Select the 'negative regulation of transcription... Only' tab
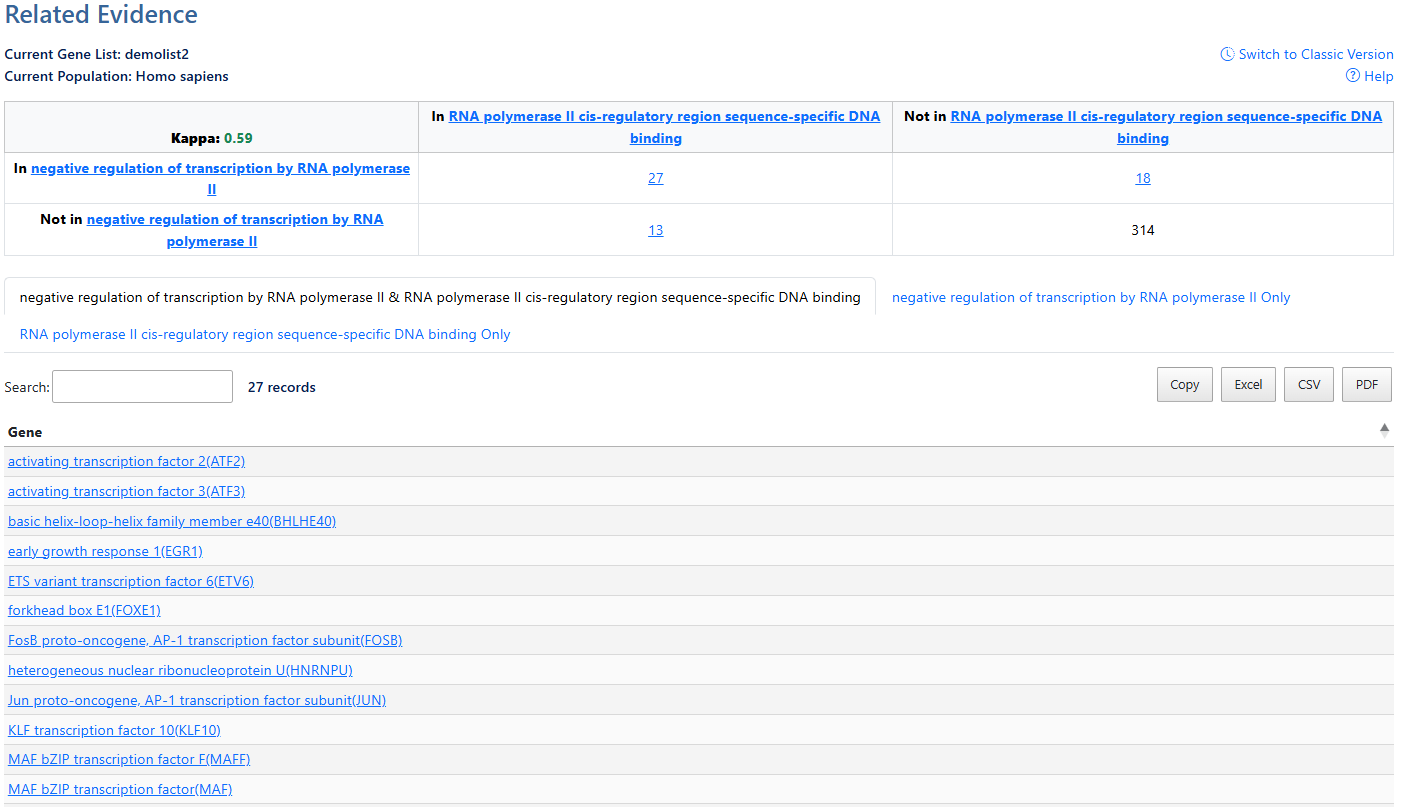Screen dimensions: 1401x807 click(x=1091, y=297)
